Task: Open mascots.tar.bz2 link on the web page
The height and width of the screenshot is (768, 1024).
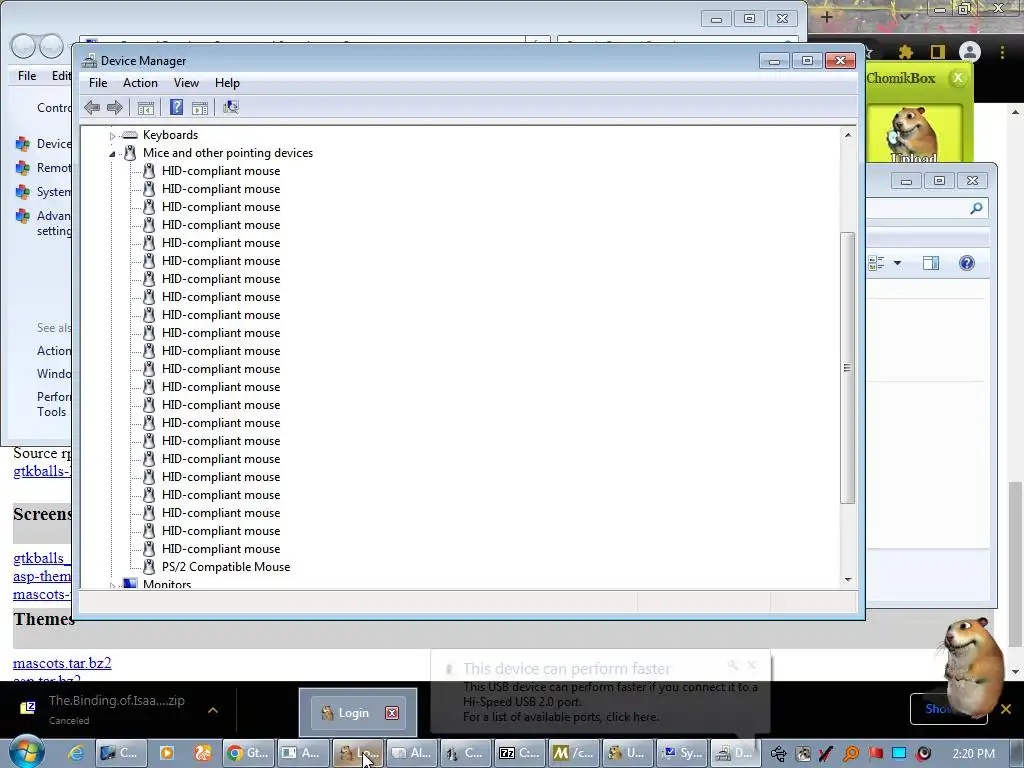Action: (62, 663)
